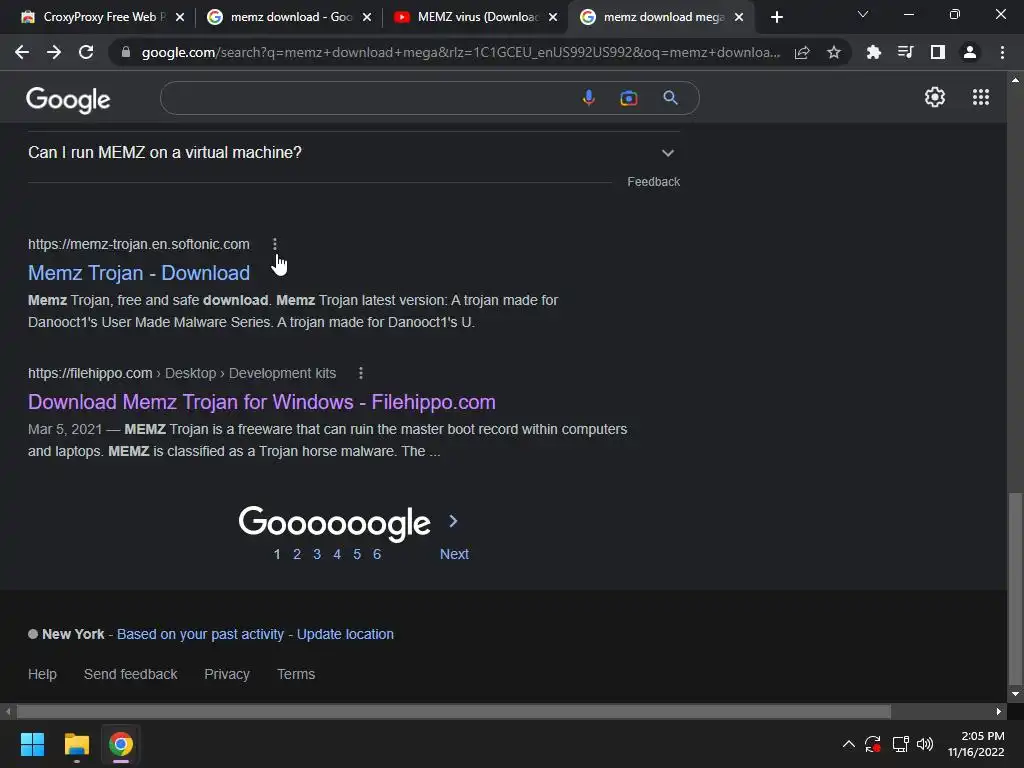The image size is (1024, 768).
Task: Bookmark this page with star
Action: 833,52
